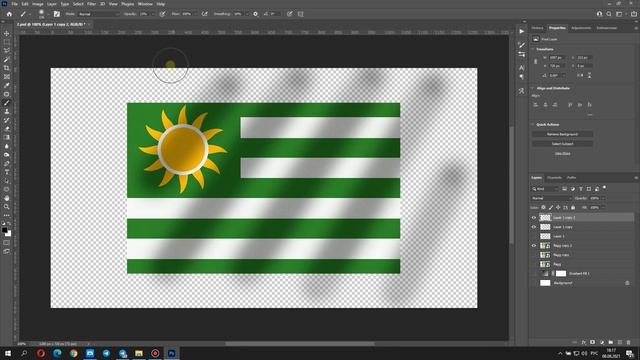Open smoothing options gear icon

[256, 14]
